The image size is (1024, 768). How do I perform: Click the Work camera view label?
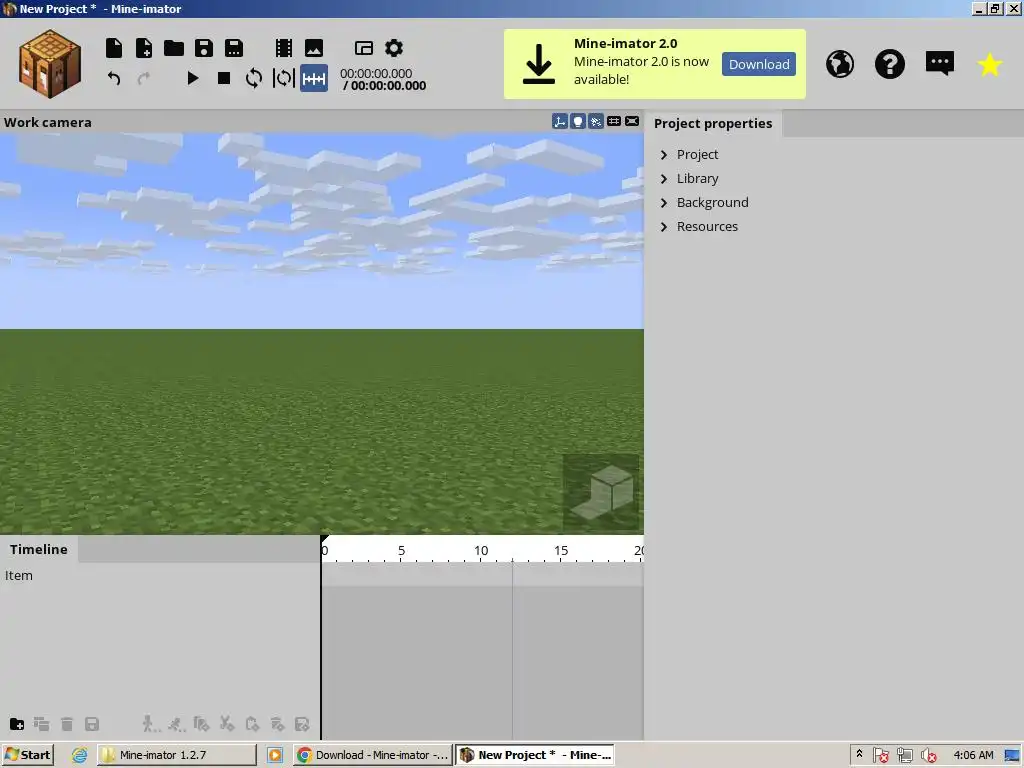pos(48,122)
